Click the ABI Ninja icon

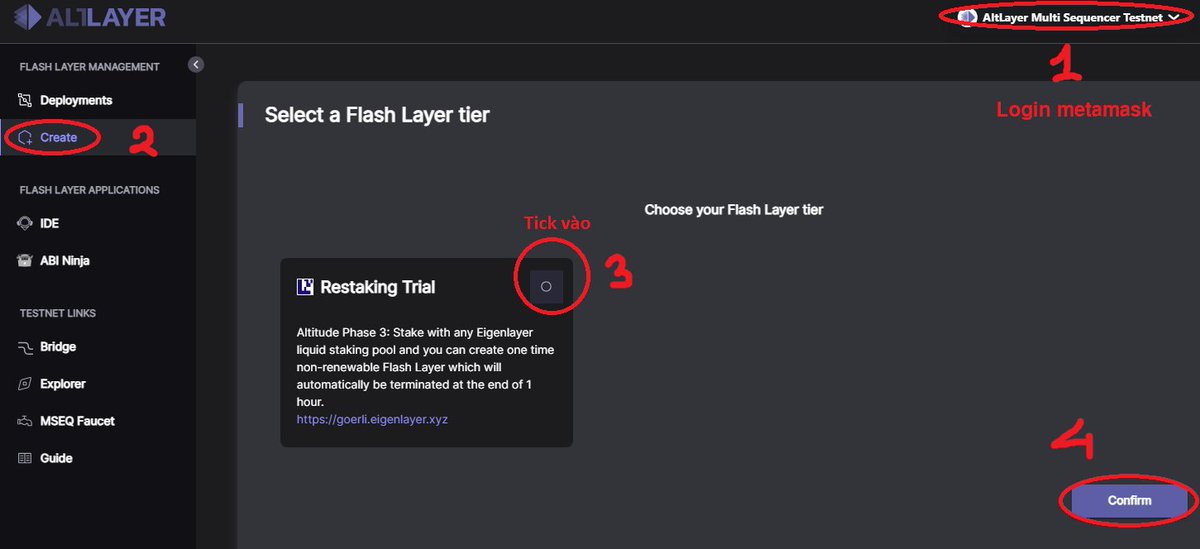[26, 261]
